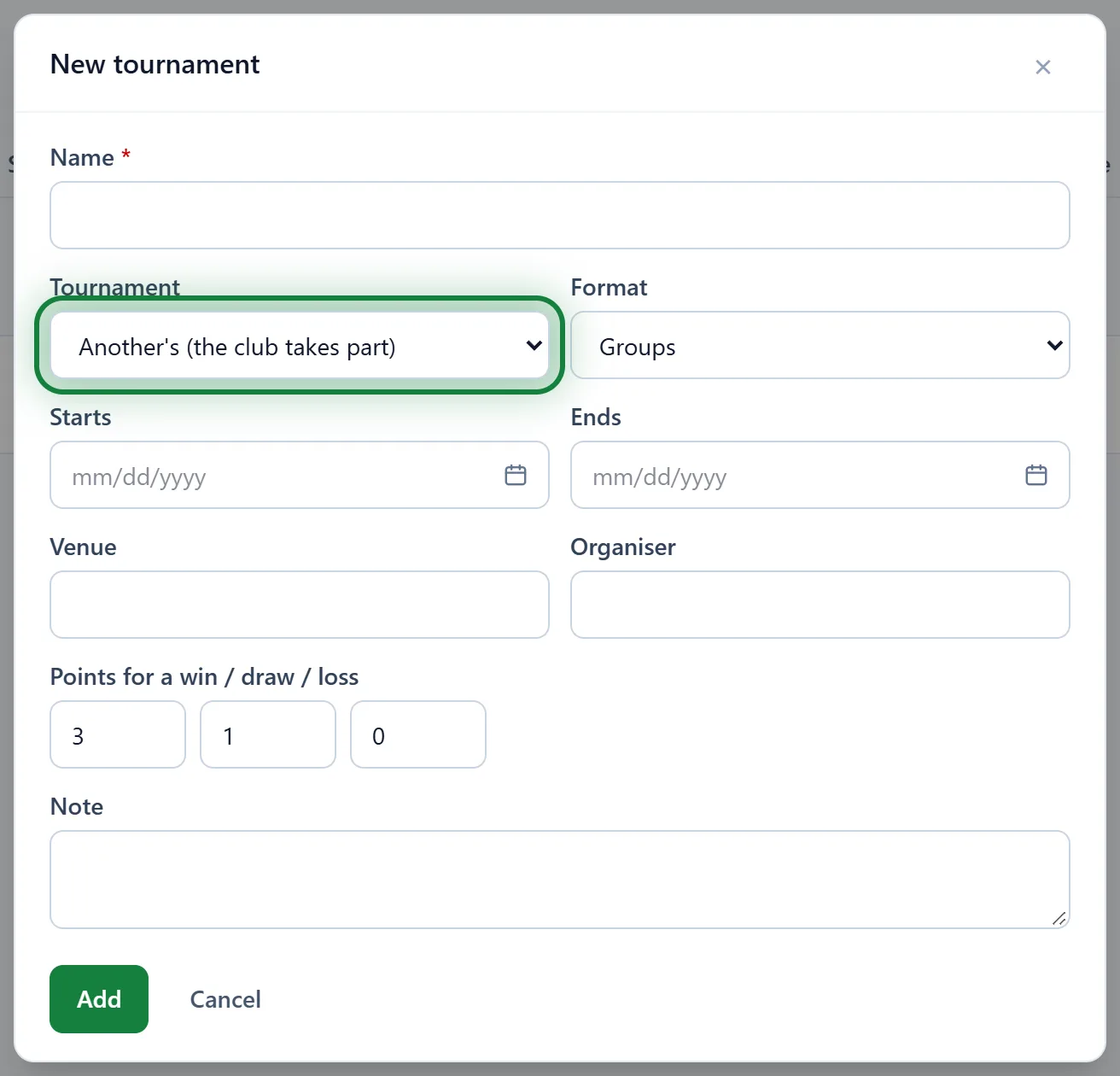Focus the tournament Name text field
Screen dimensions: 1120x1076
click(x=560, y=215)
